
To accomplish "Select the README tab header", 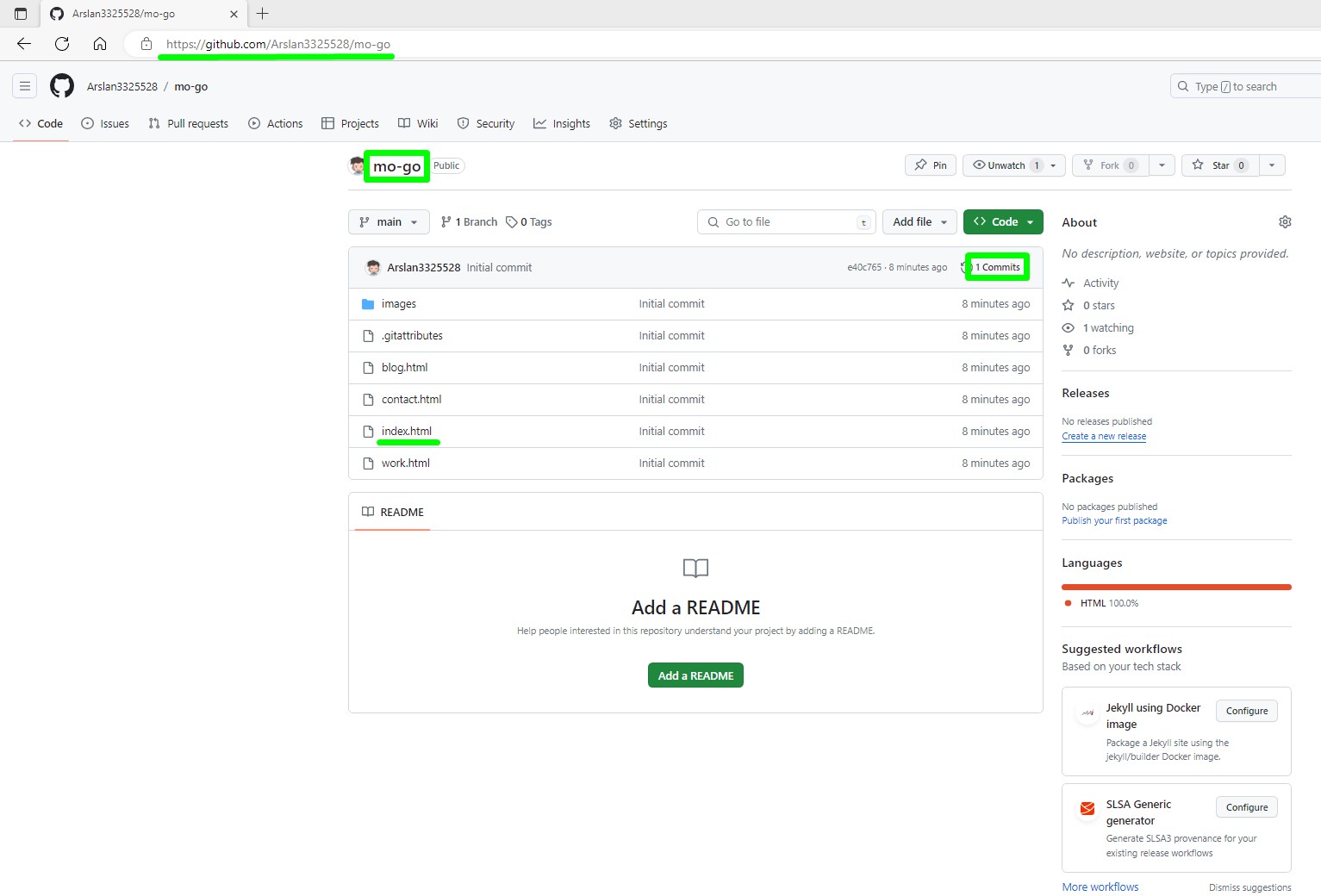I will click(x=392, y=513).
